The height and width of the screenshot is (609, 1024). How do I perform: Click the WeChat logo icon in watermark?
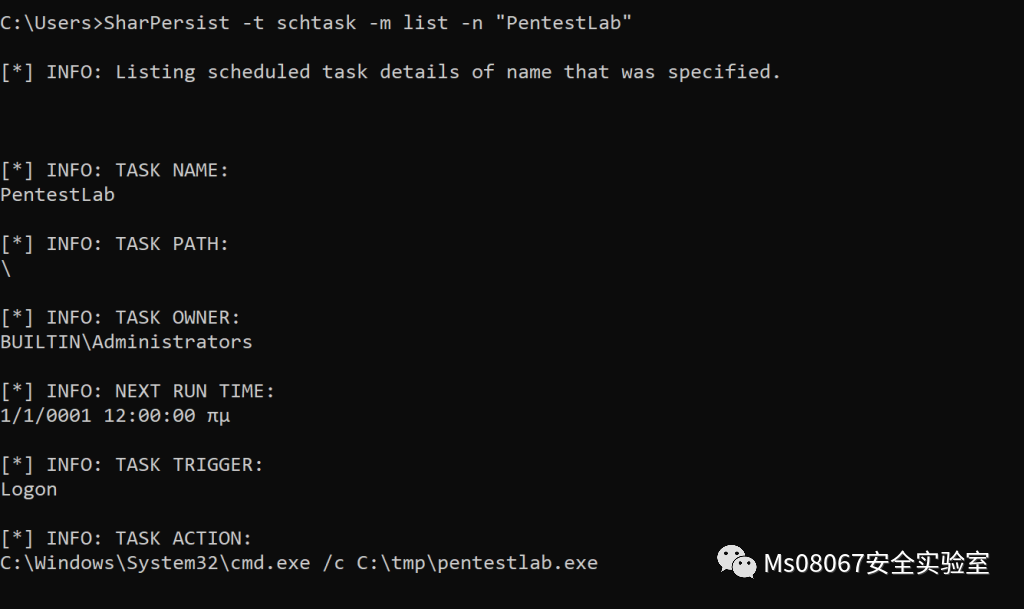(x=736, y=562)
